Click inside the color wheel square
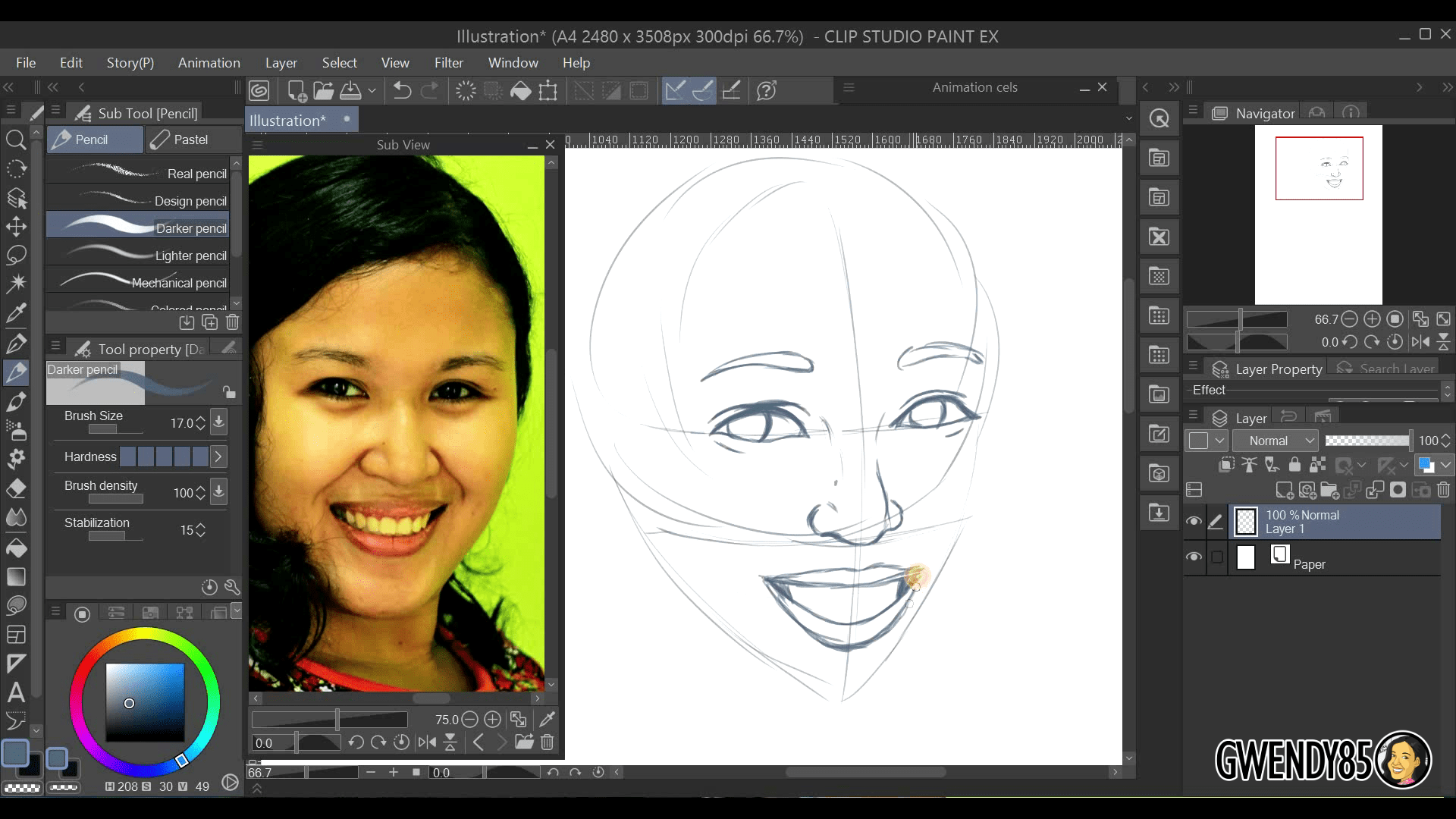Image resolution: width=1456 pixels, height=819 pixels. (145, 702)
